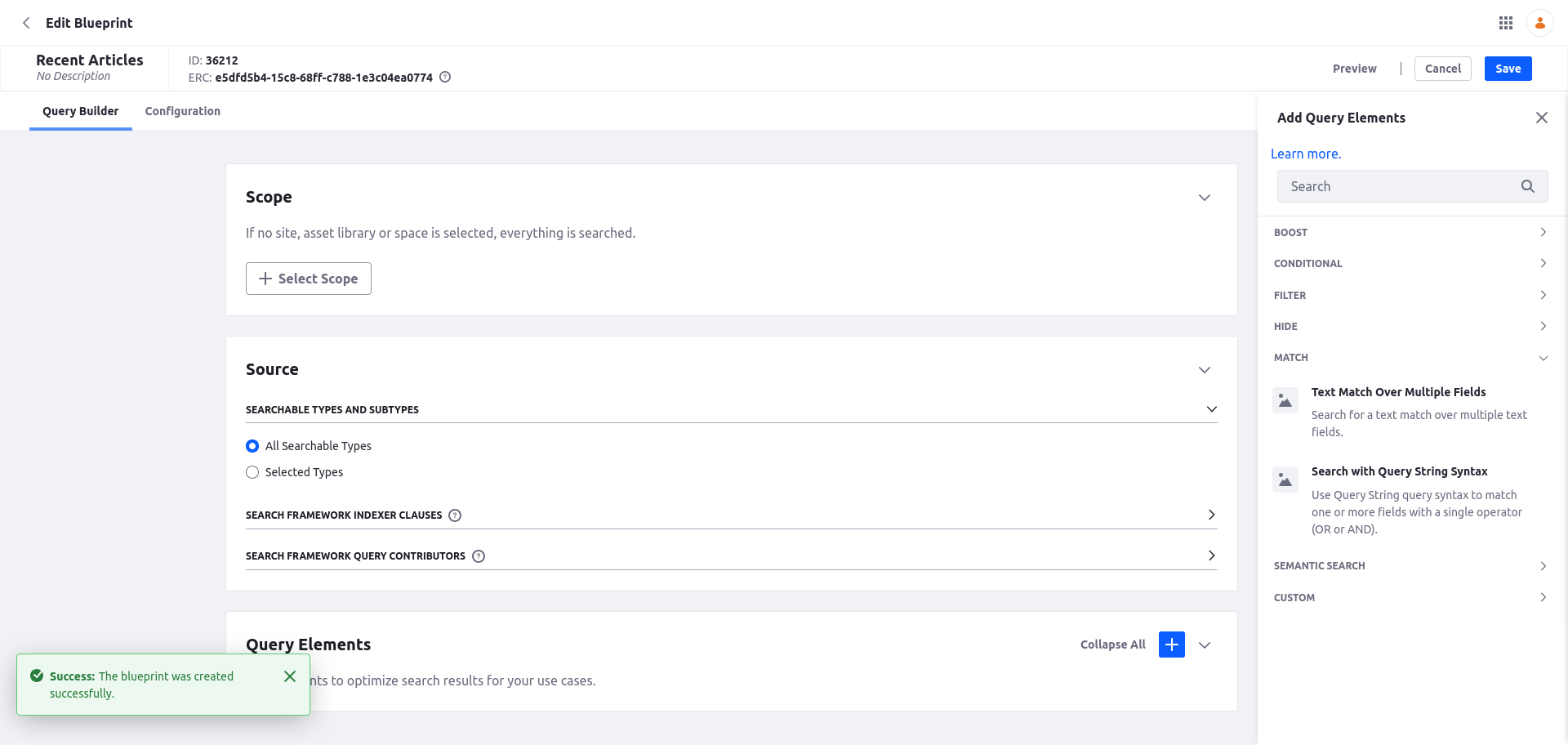Select the All Searchable Types radio option
The image size is (1568, 745).
pyautogui.click(x=252, y=446)
